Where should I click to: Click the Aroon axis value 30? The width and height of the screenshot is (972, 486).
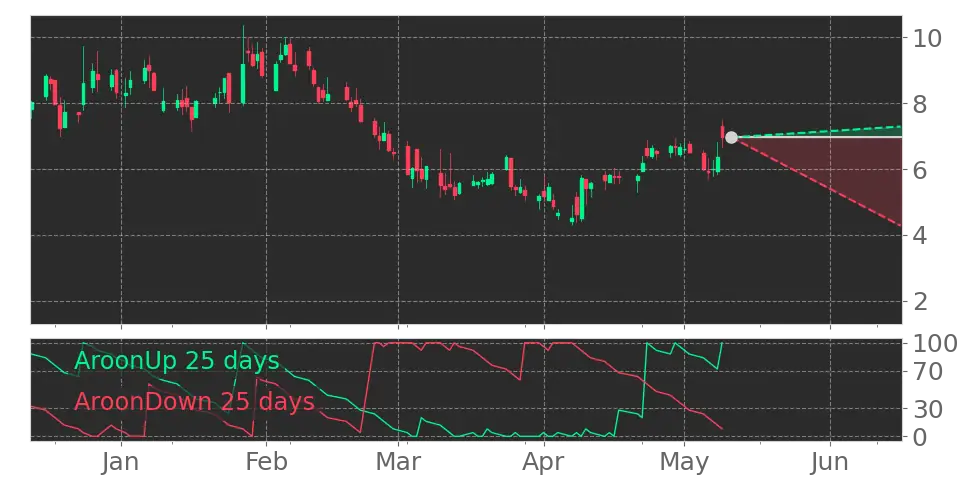point(926,409)
